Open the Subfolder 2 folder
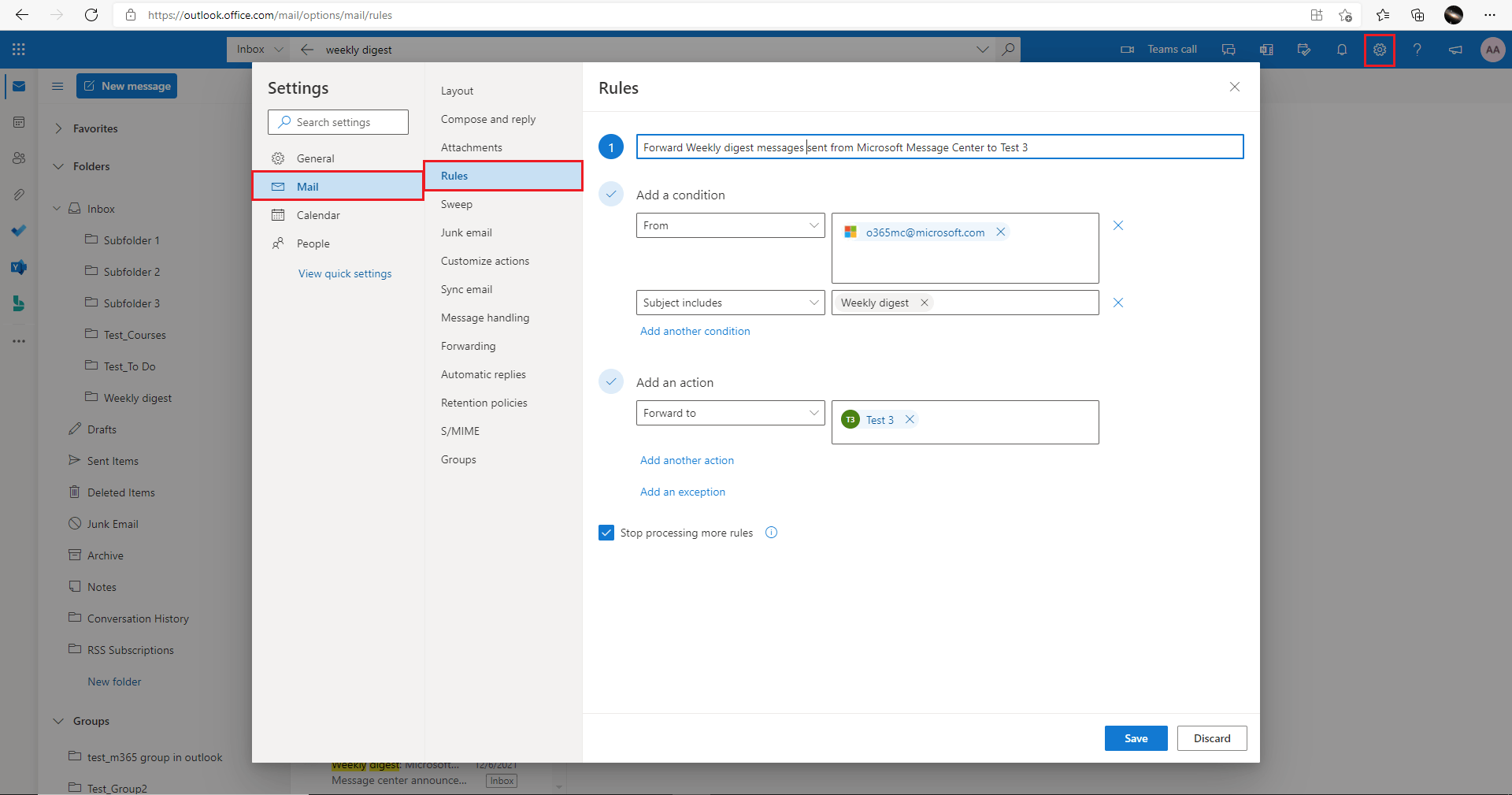 pyautogui.click(x=132, y=272)
